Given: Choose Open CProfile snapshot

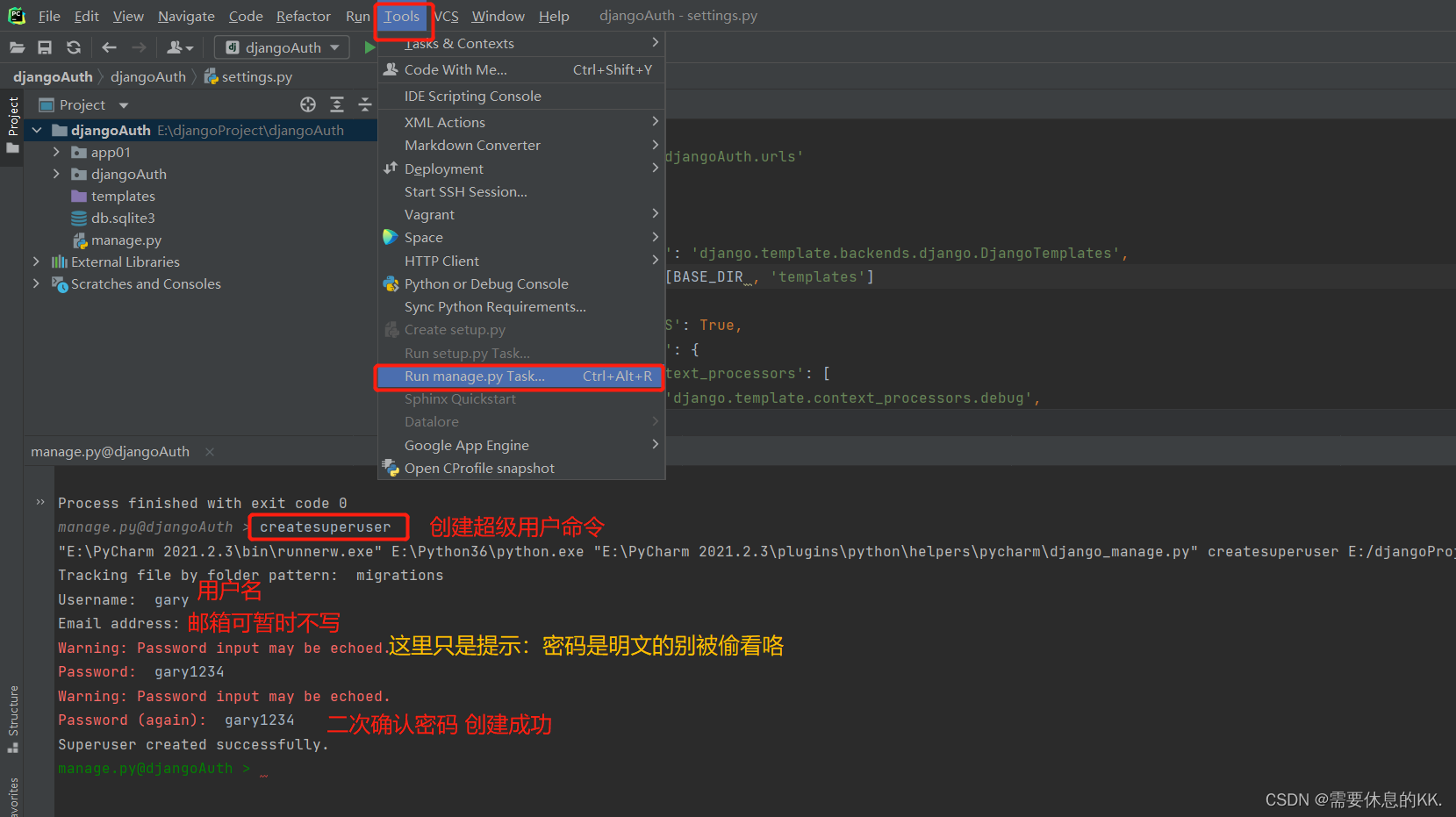Looking at the screenshot, I should (x=521, y=468).
